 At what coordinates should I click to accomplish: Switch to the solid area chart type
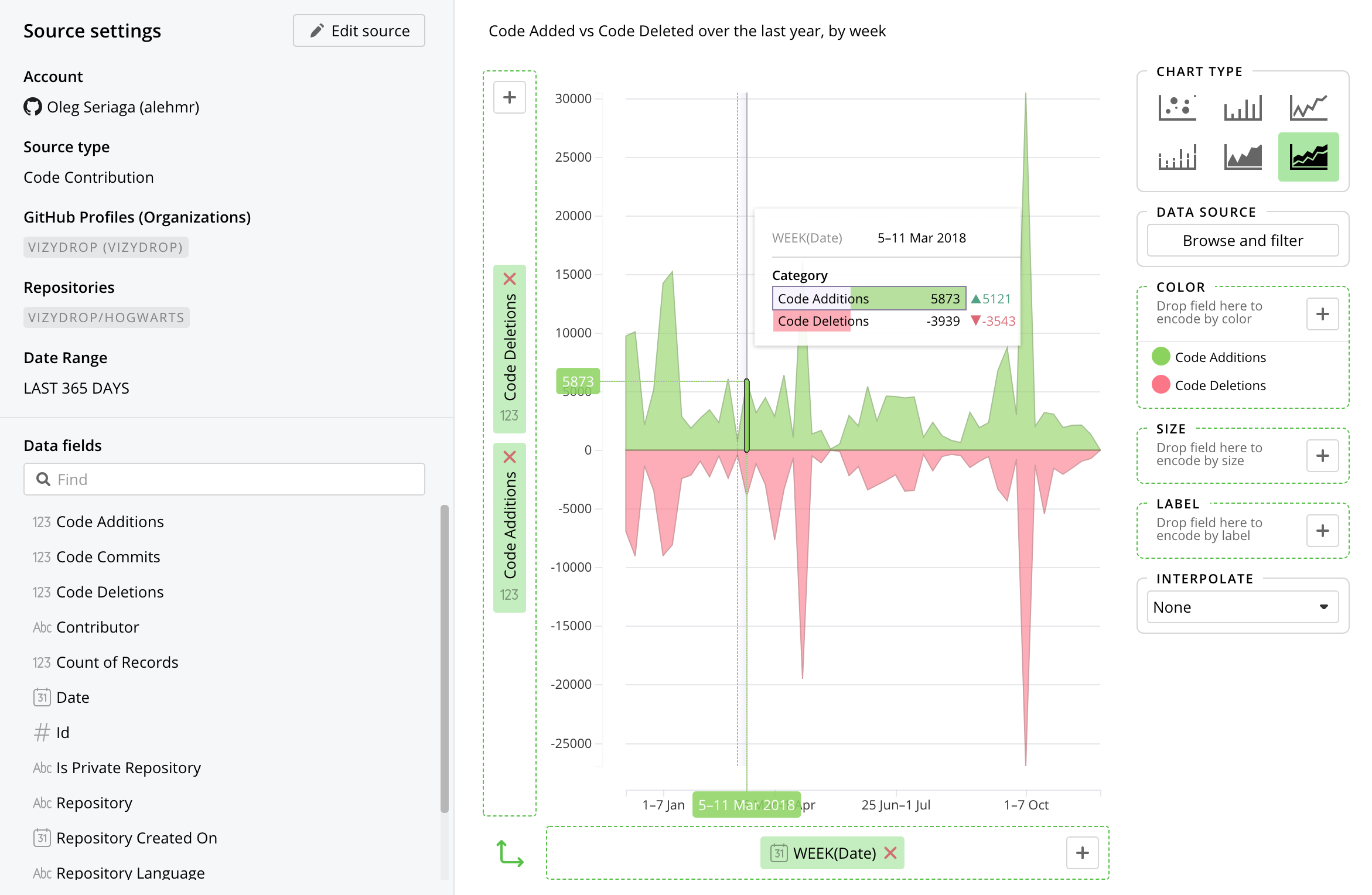tap(1243, 157)
